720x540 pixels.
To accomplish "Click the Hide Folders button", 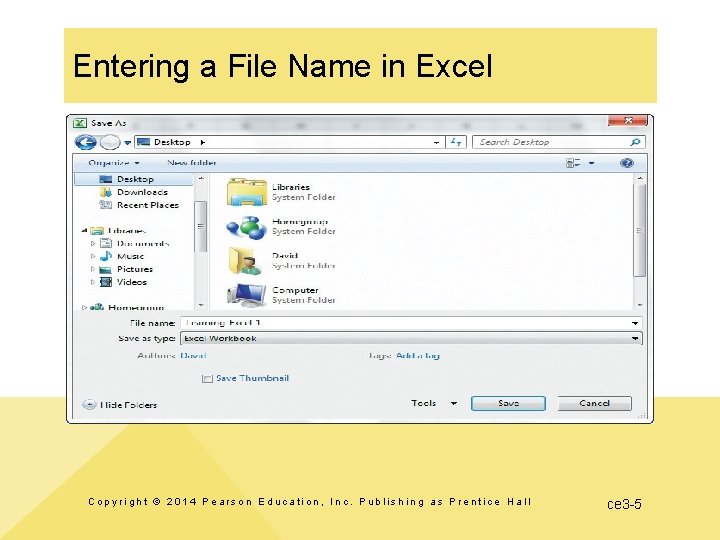I will pyautogui.click(x=120, y=405).
